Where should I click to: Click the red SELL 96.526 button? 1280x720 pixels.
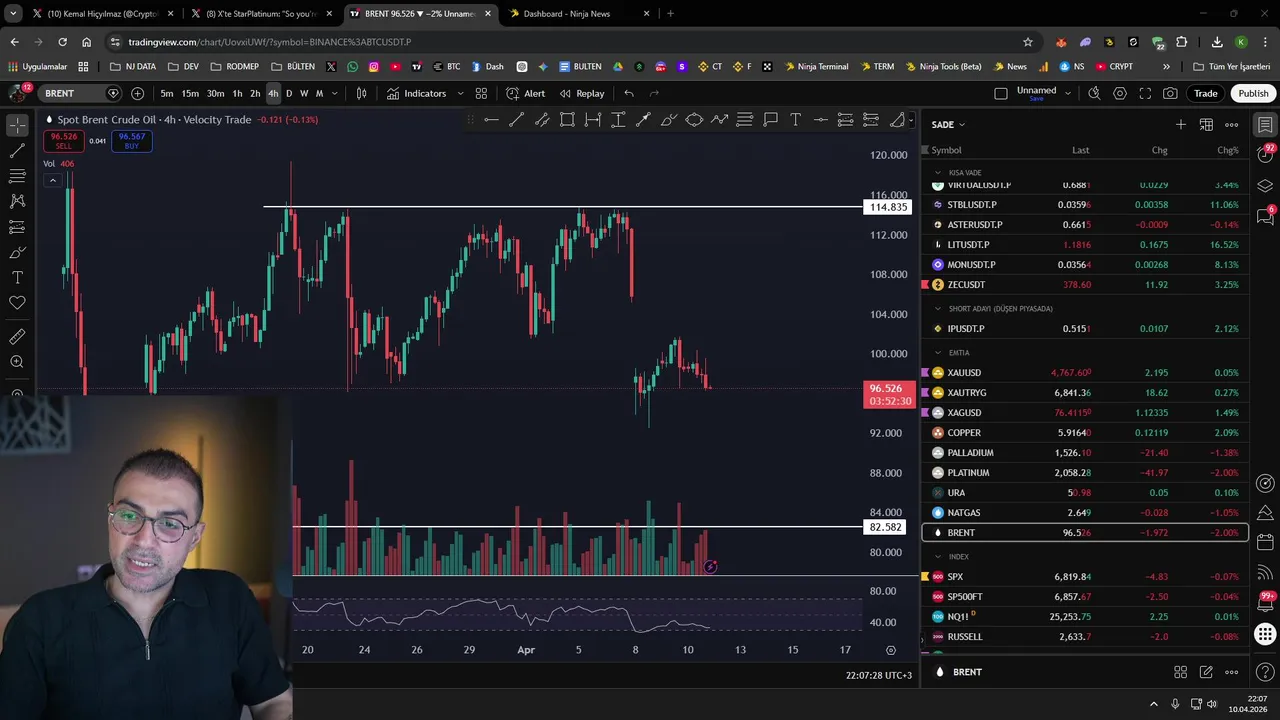click(64, 141)
